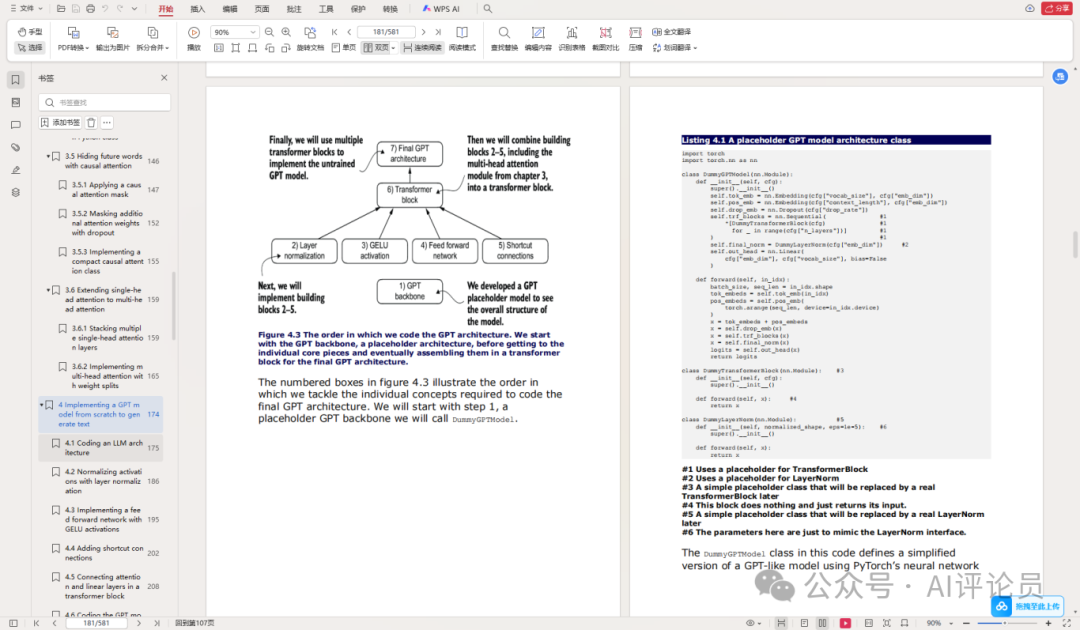Click the red 分享 share button
Viewport: 1080px width, 630px height.
point(1057,8)
